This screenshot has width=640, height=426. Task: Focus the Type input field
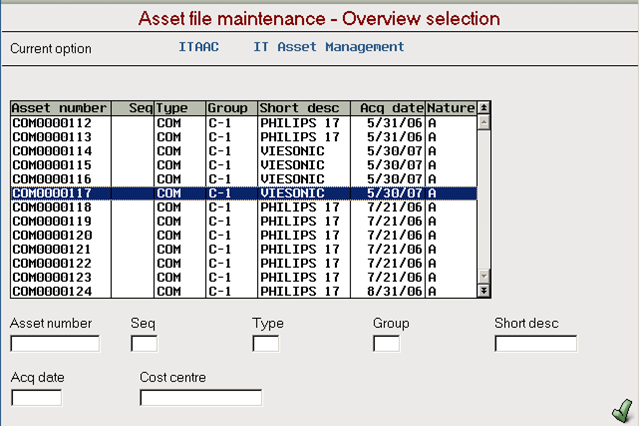click(x=266, y=344)
